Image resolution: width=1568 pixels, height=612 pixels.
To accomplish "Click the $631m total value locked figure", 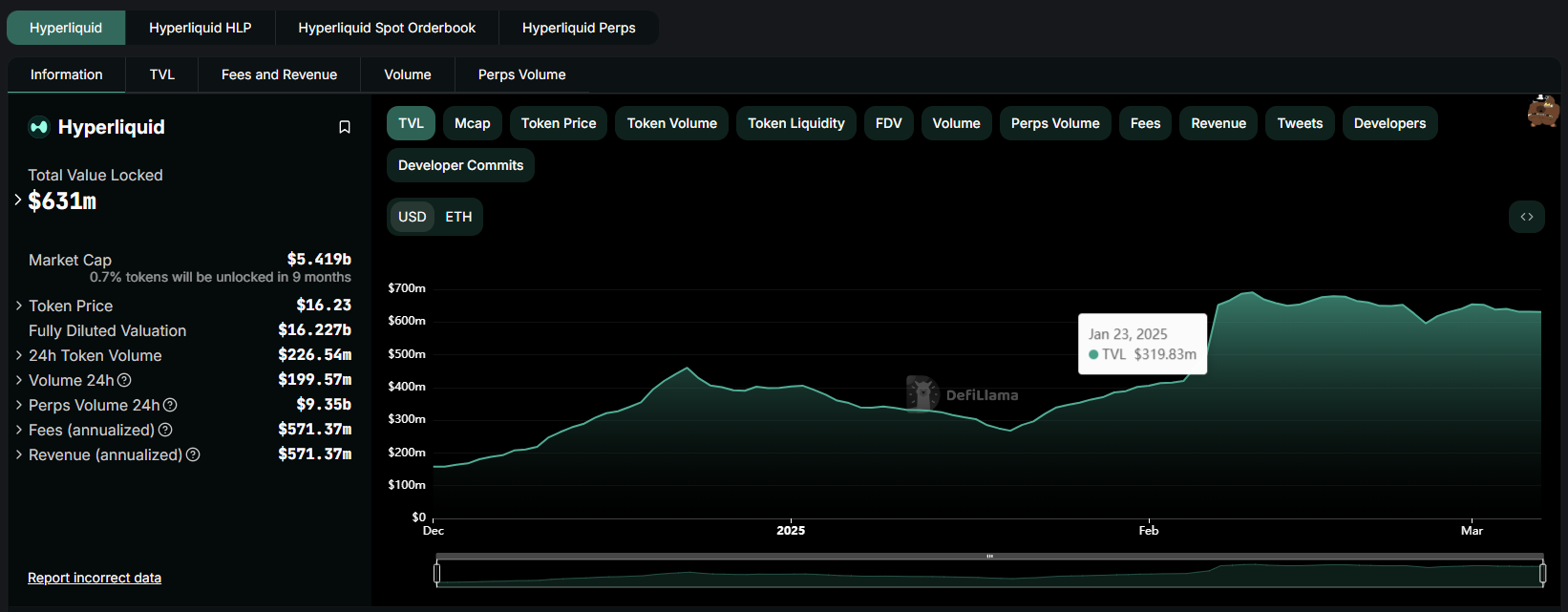I will click(62, 200).
